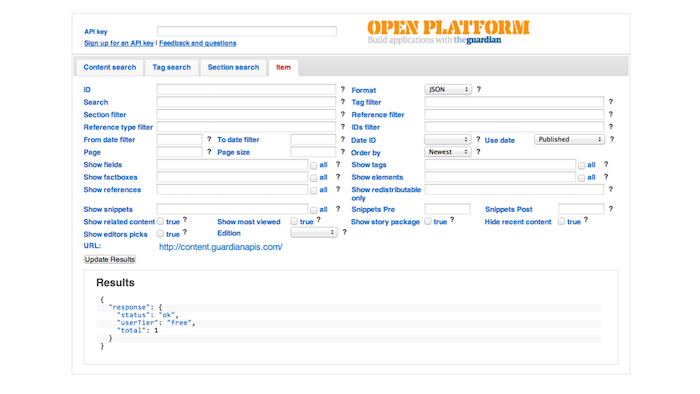This screenshot has width=700, height=394.
Task: Open the Sign up for an API key link
Action: click(119, 43)
